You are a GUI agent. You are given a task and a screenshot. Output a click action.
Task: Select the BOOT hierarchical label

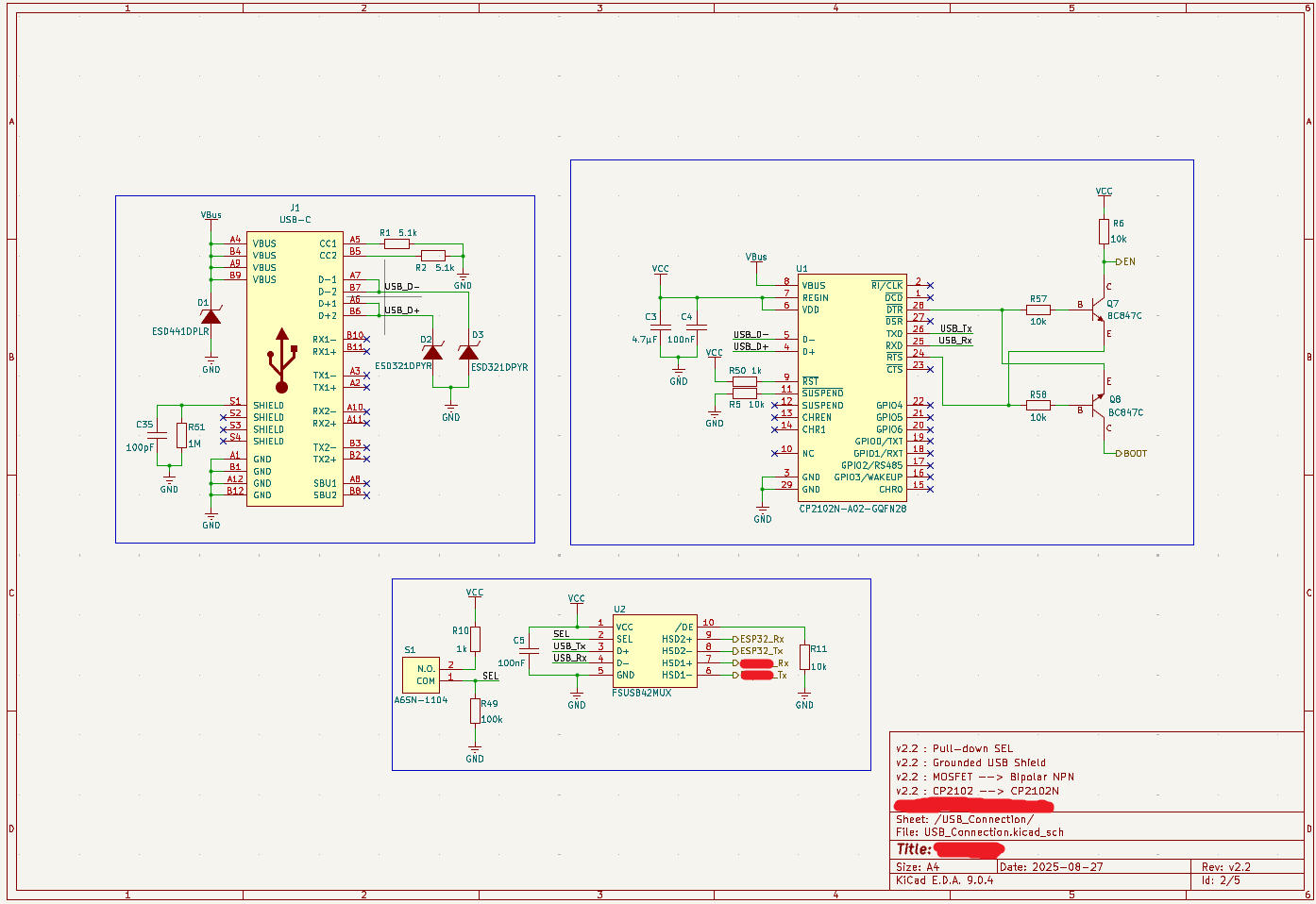[1131, 453]
